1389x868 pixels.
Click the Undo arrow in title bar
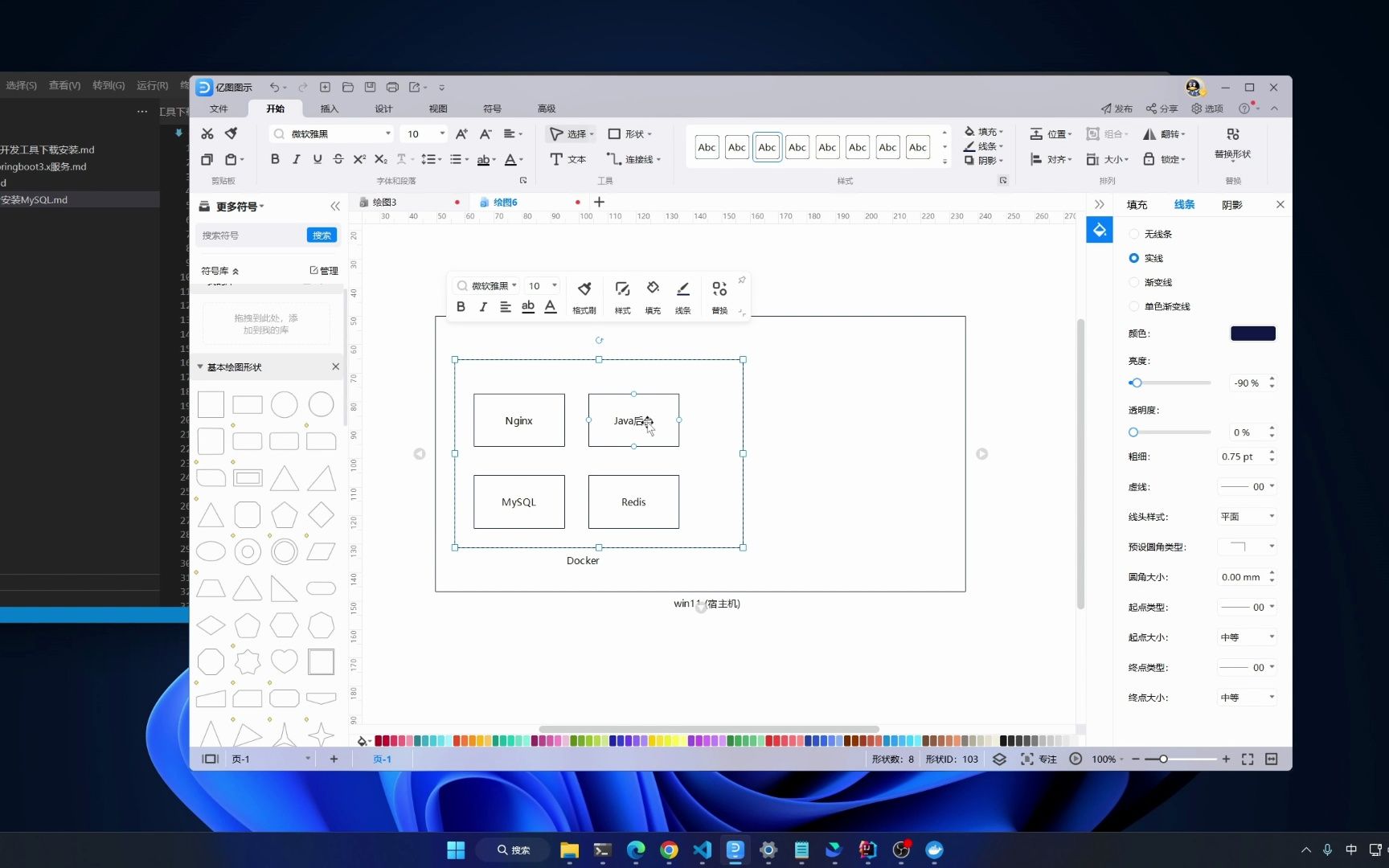pos(275,87)
